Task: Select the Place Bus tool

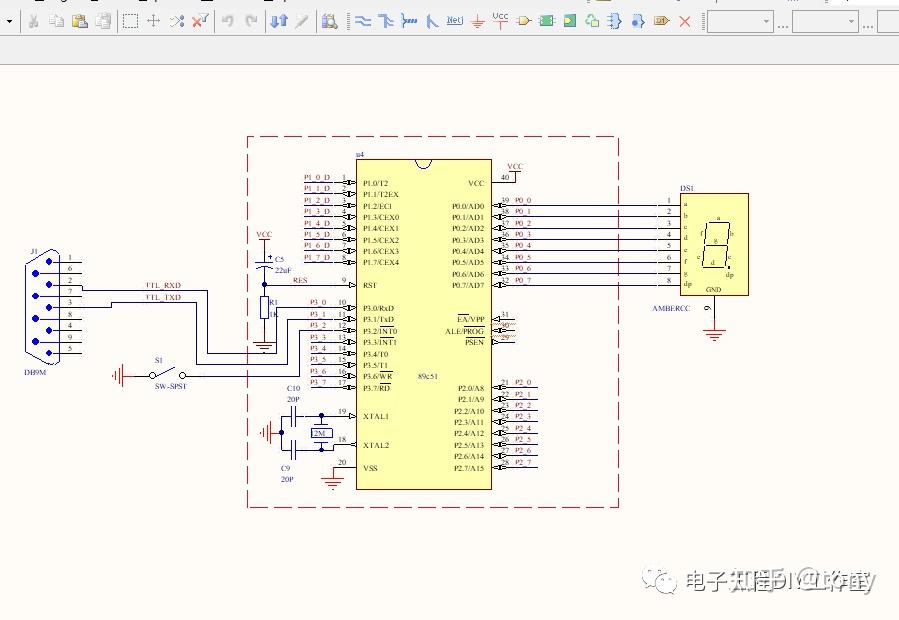Action: click(385, 20)
